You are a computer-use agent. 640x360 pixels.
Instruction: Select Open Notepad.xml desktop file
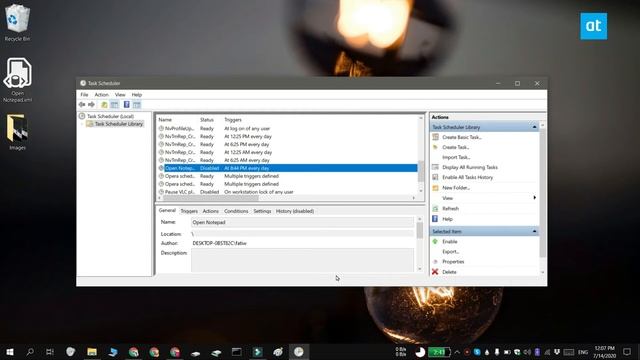17,80
